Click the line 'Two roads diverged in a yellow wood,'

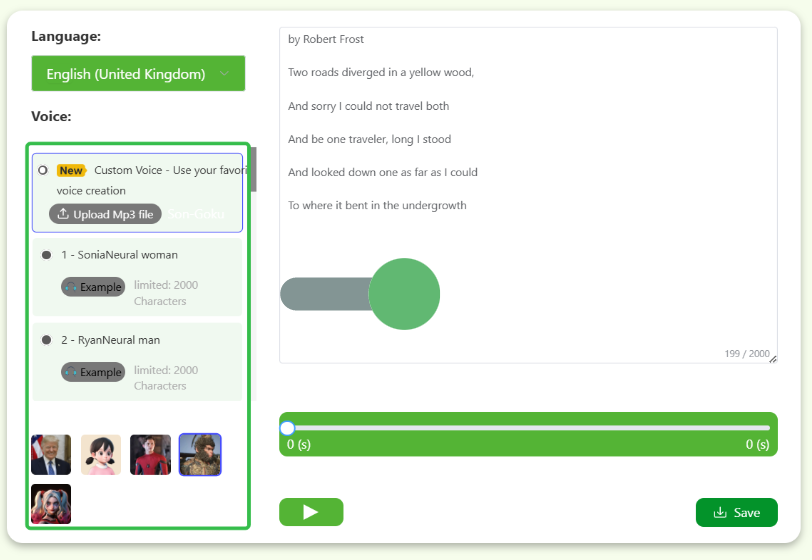pyautogui.click(x=381, y=72)
